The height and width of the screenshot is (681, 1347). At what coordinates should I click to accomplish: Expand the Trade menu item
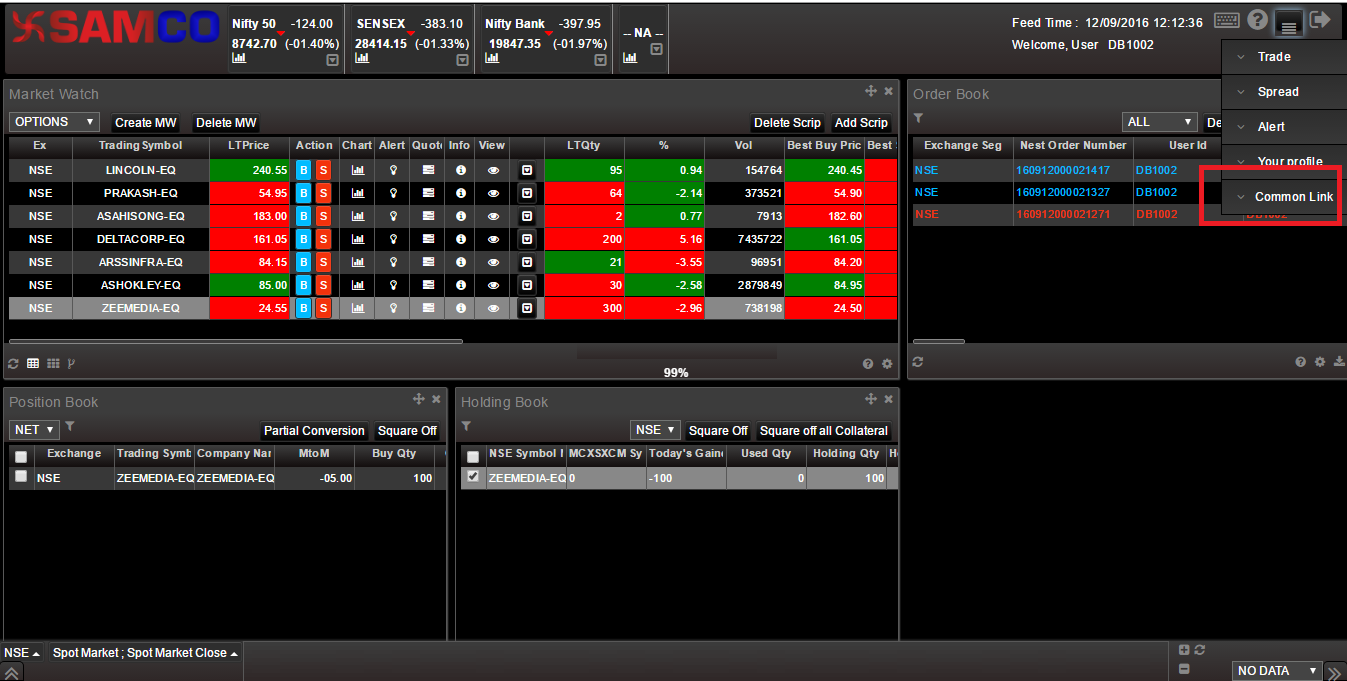[1284, 57]
